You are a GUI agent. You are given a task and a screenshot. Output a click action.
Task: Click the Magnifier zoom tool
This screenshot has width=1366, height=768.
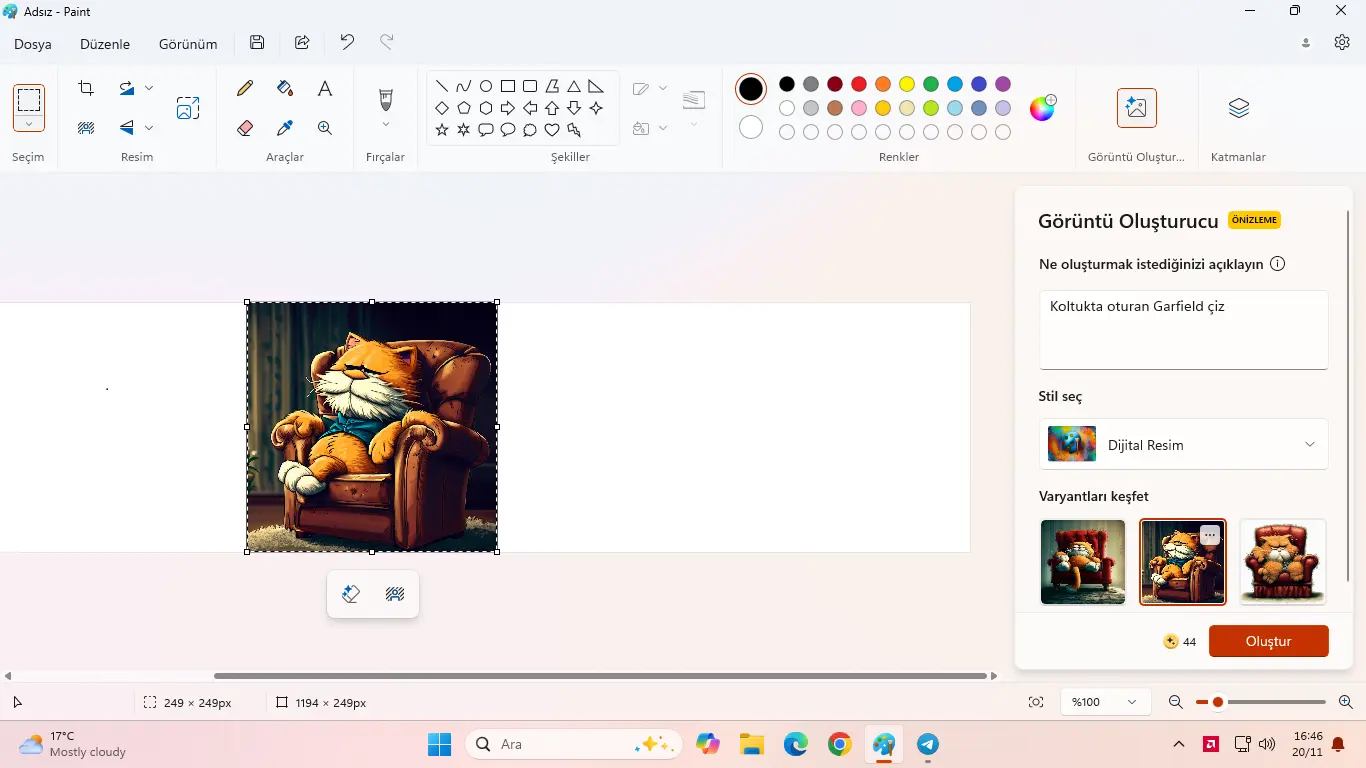pos(325,128)
